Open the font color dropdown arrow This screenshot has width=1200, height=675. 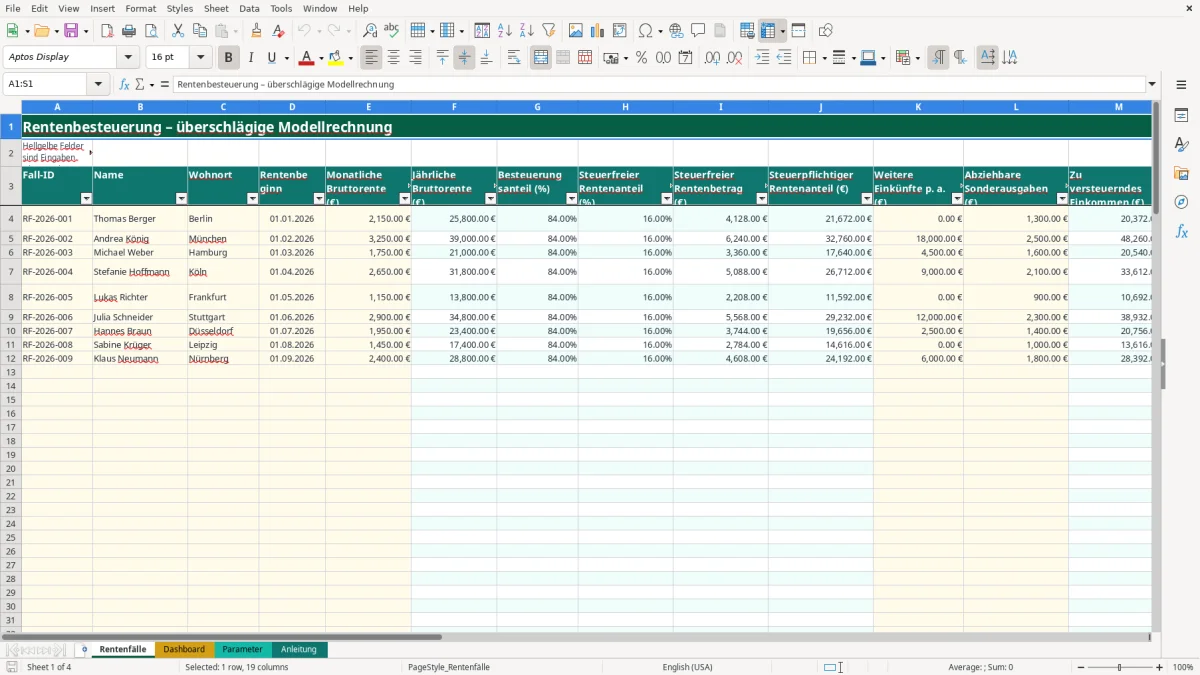point(321,59)
